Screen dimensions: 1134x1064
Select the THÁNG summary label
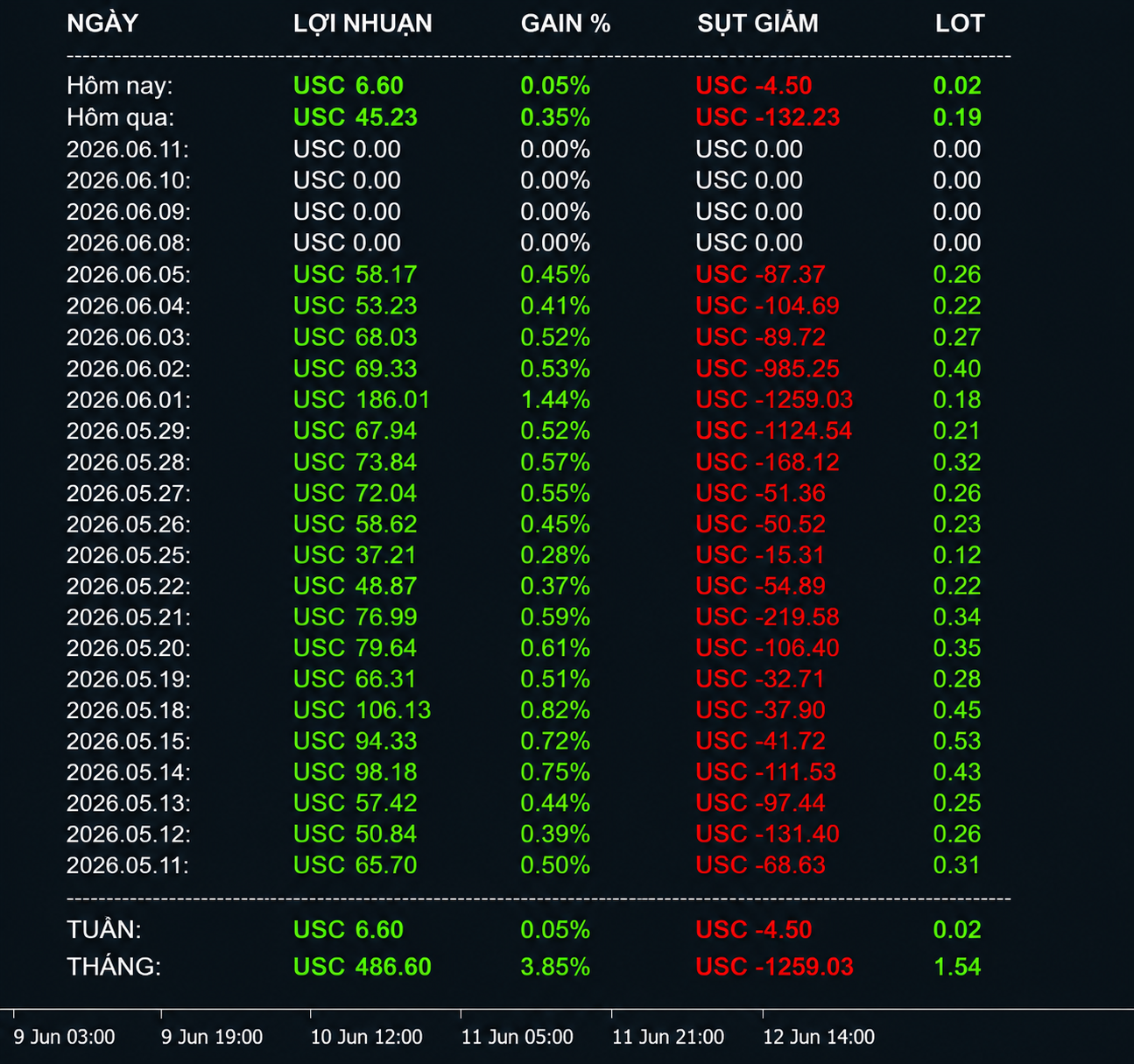pyautogui.click(x=114, y=967)
